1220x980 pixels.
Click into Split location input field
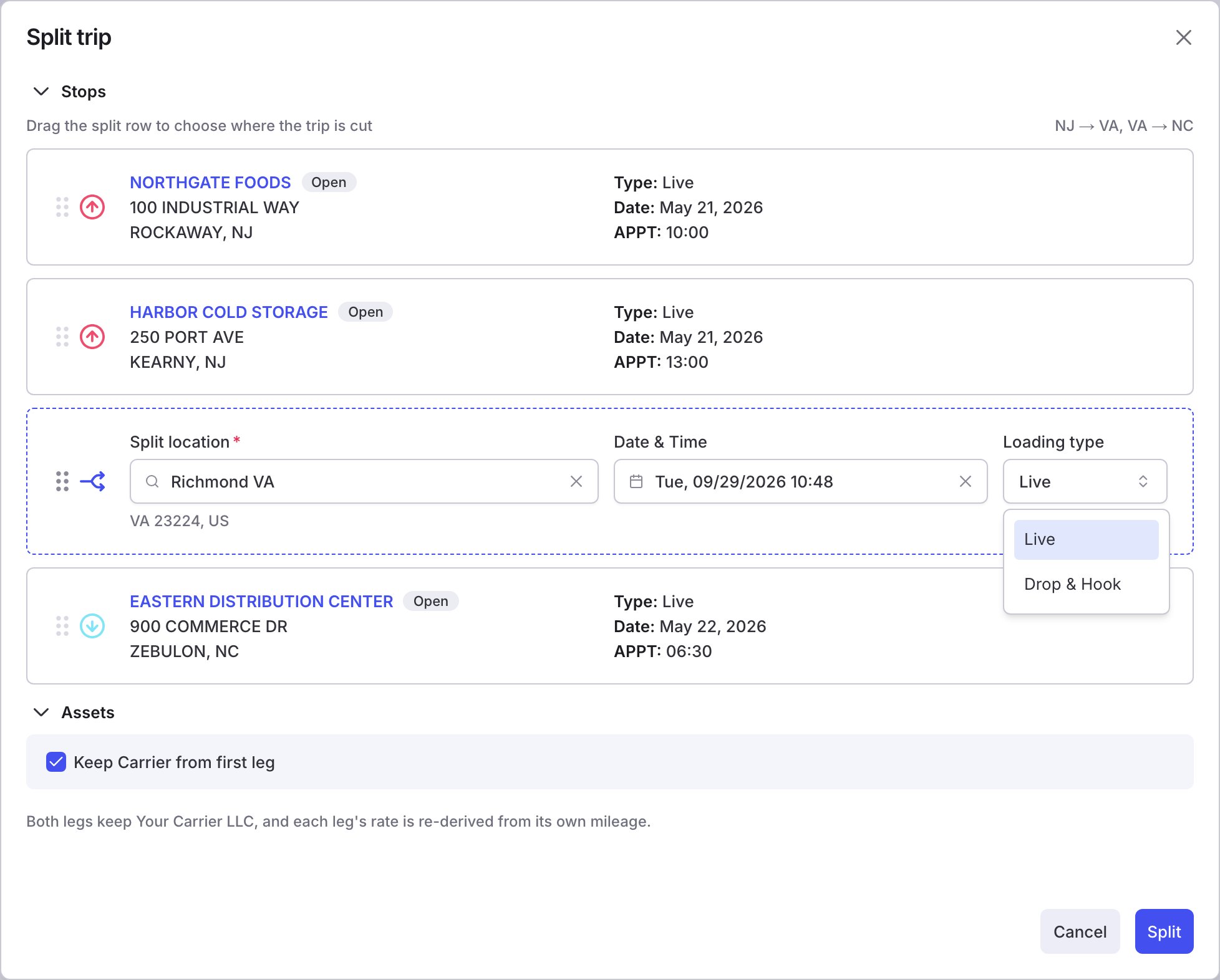click(x=364, y=481)
